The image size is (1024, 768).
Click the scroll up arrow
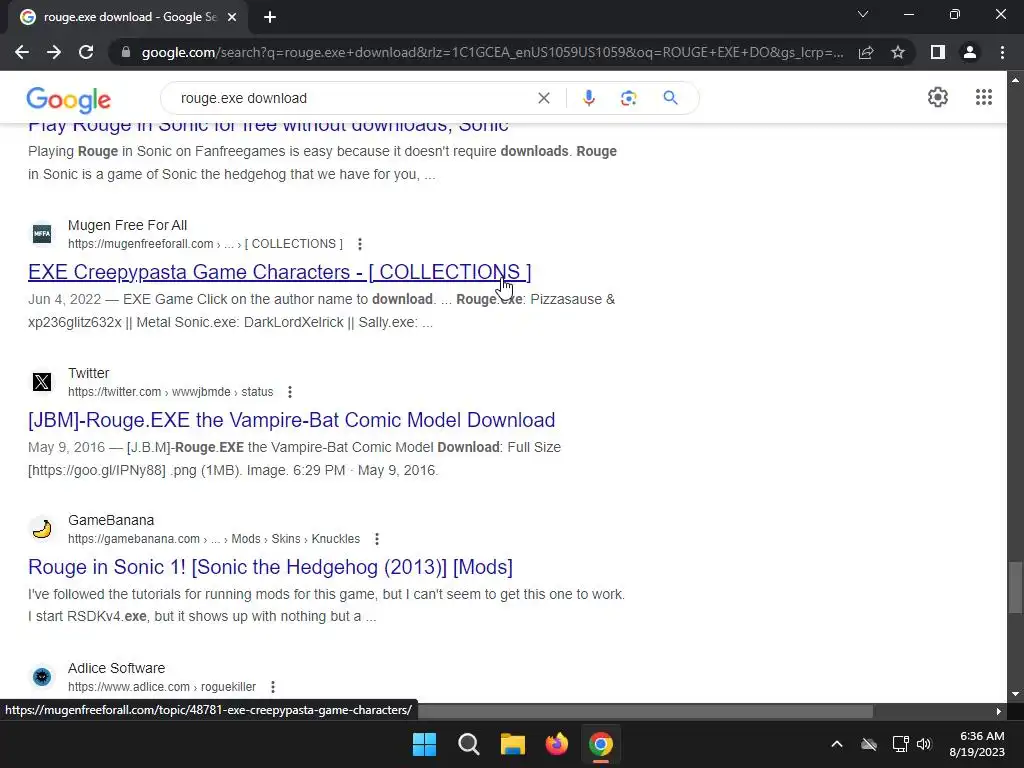pyautogui.click(x=1015, y=80)
